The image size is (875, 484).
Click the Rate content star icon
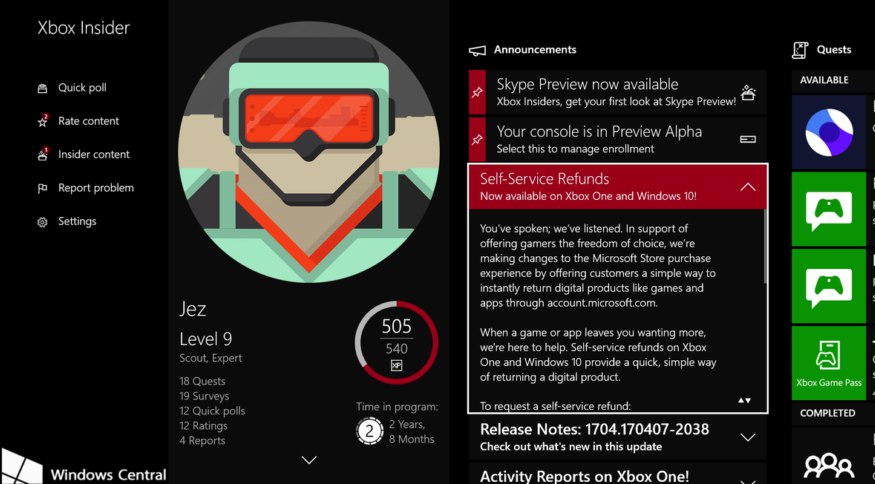(x=42, y=121)
